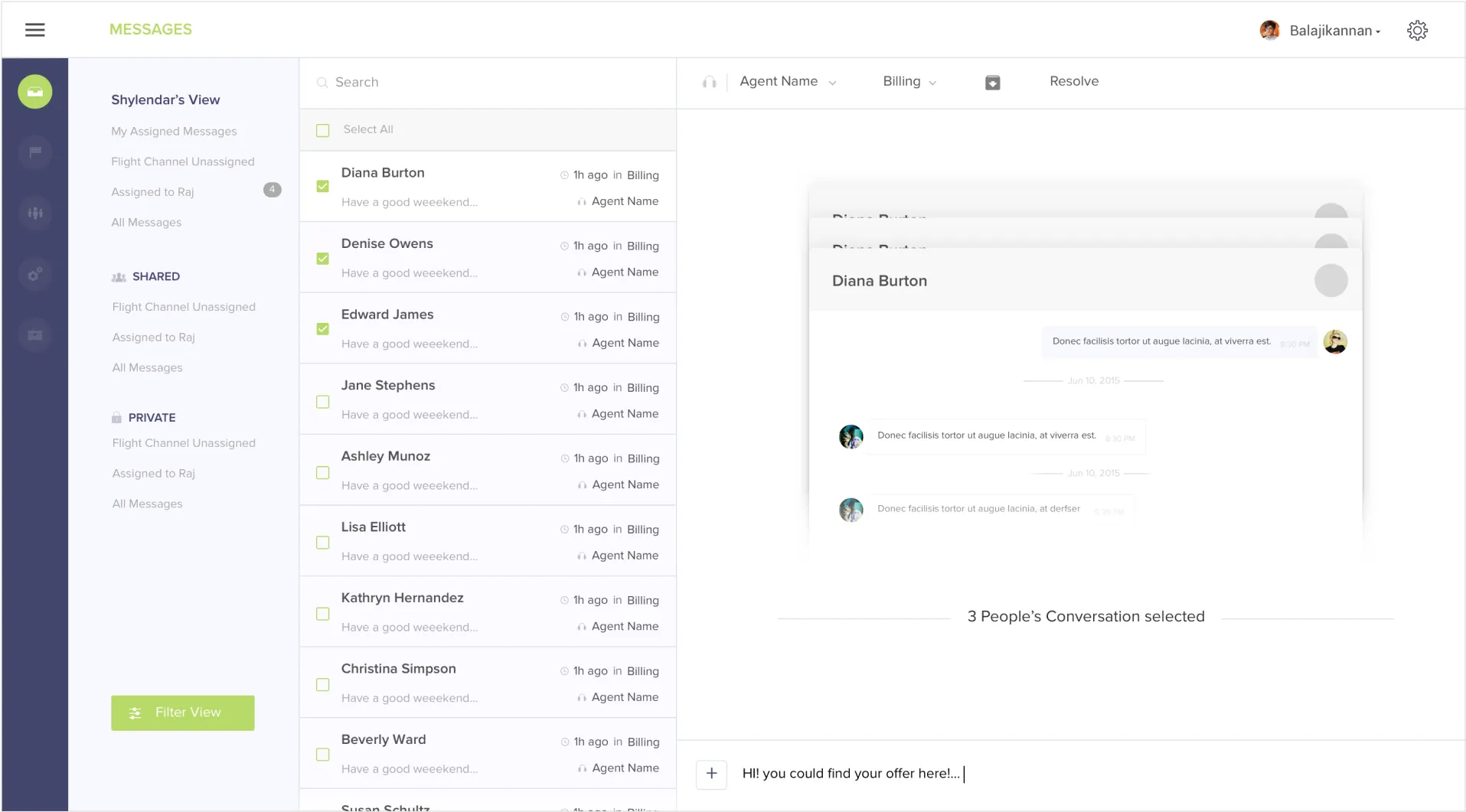1466x812 pixels.
Task: Select the green inbox sidebar icon
Action: [35, 92]
